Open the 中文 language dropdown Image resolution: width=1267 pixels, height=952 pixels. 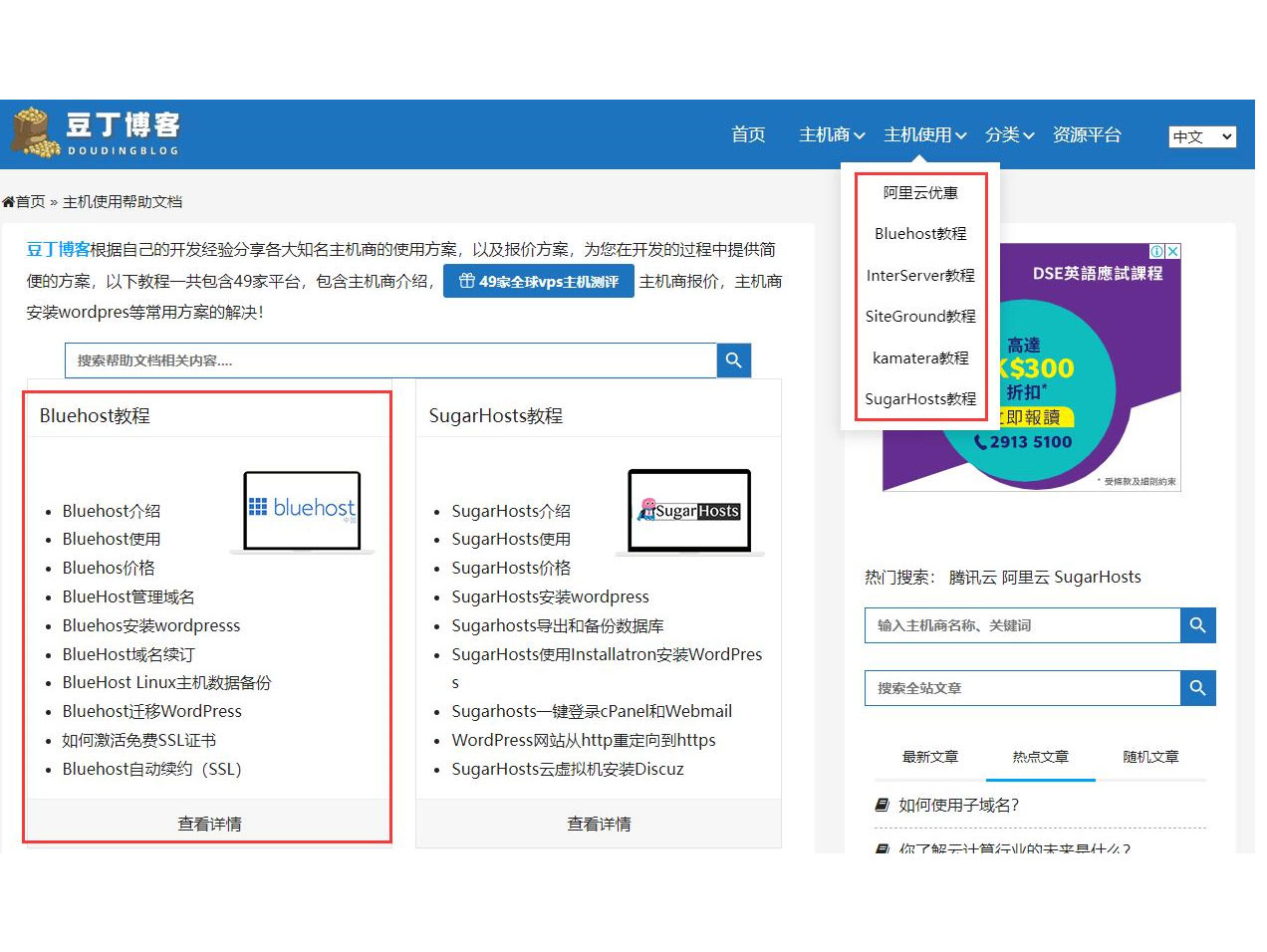[1202, 136]
